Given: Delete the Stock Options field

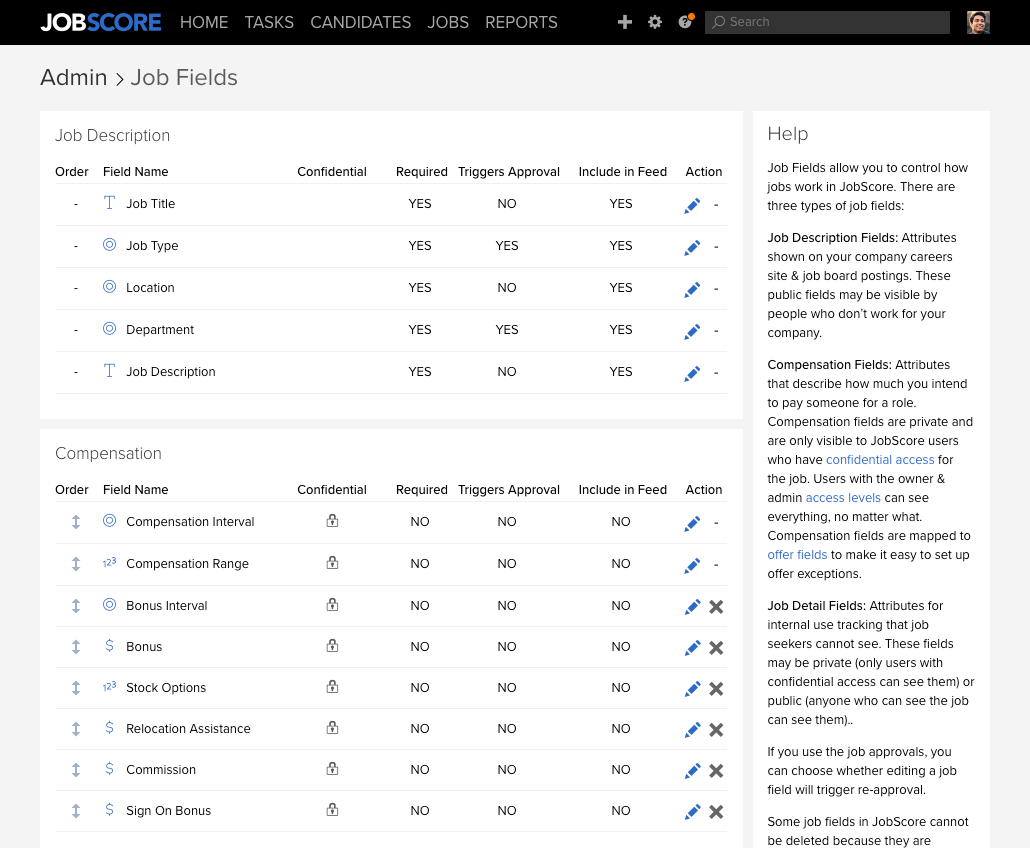Looking at the screenshot, I should 717,689.
